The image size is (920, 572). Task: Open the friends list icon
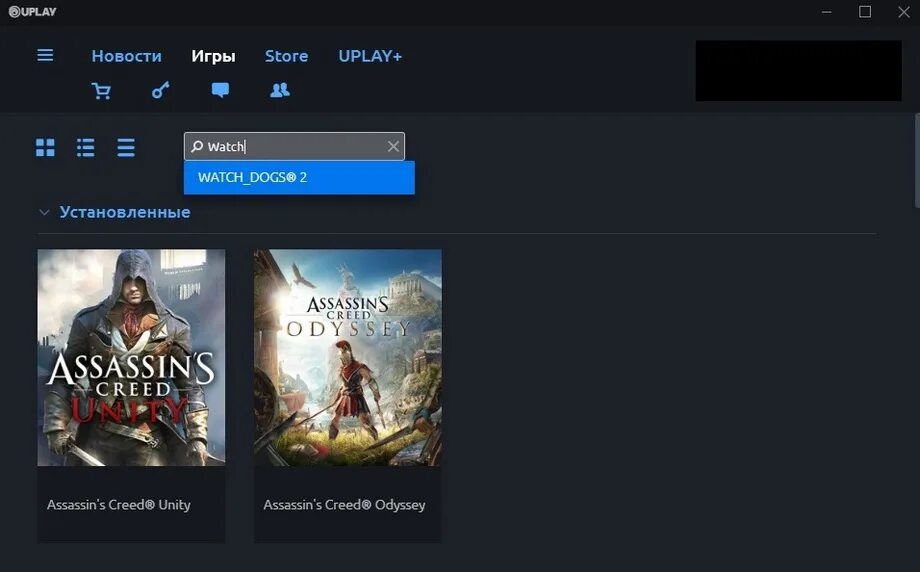coord(280,90)
